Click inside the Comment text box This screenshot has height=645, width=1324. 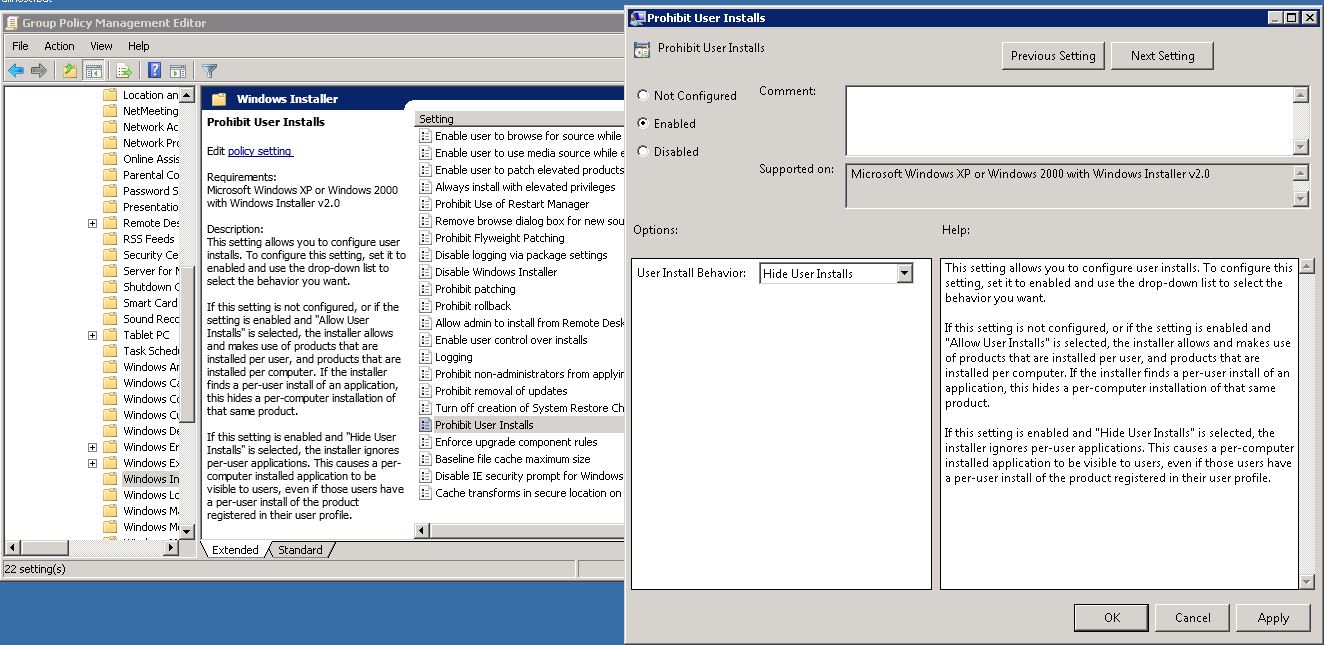pyautogui.click(x=1068, y=121)
